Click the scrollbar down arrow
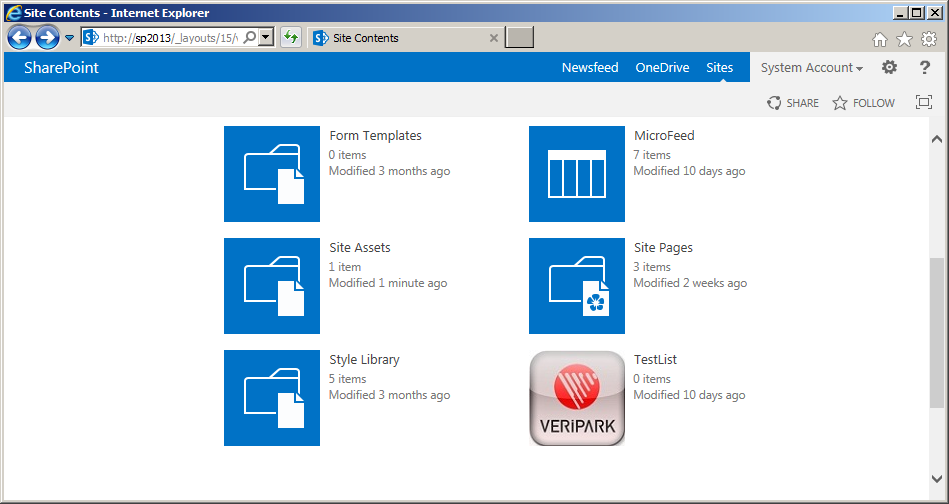The height and width of the screenshot is (504, 949). tap(936, 479)
